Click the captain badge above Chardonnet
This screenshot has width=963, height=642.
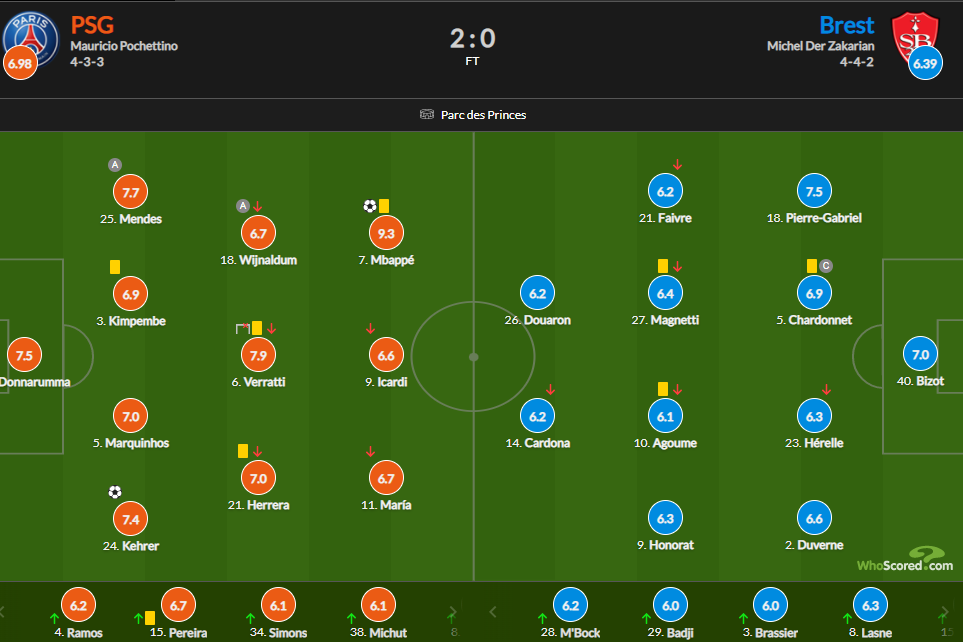(826, 266)
